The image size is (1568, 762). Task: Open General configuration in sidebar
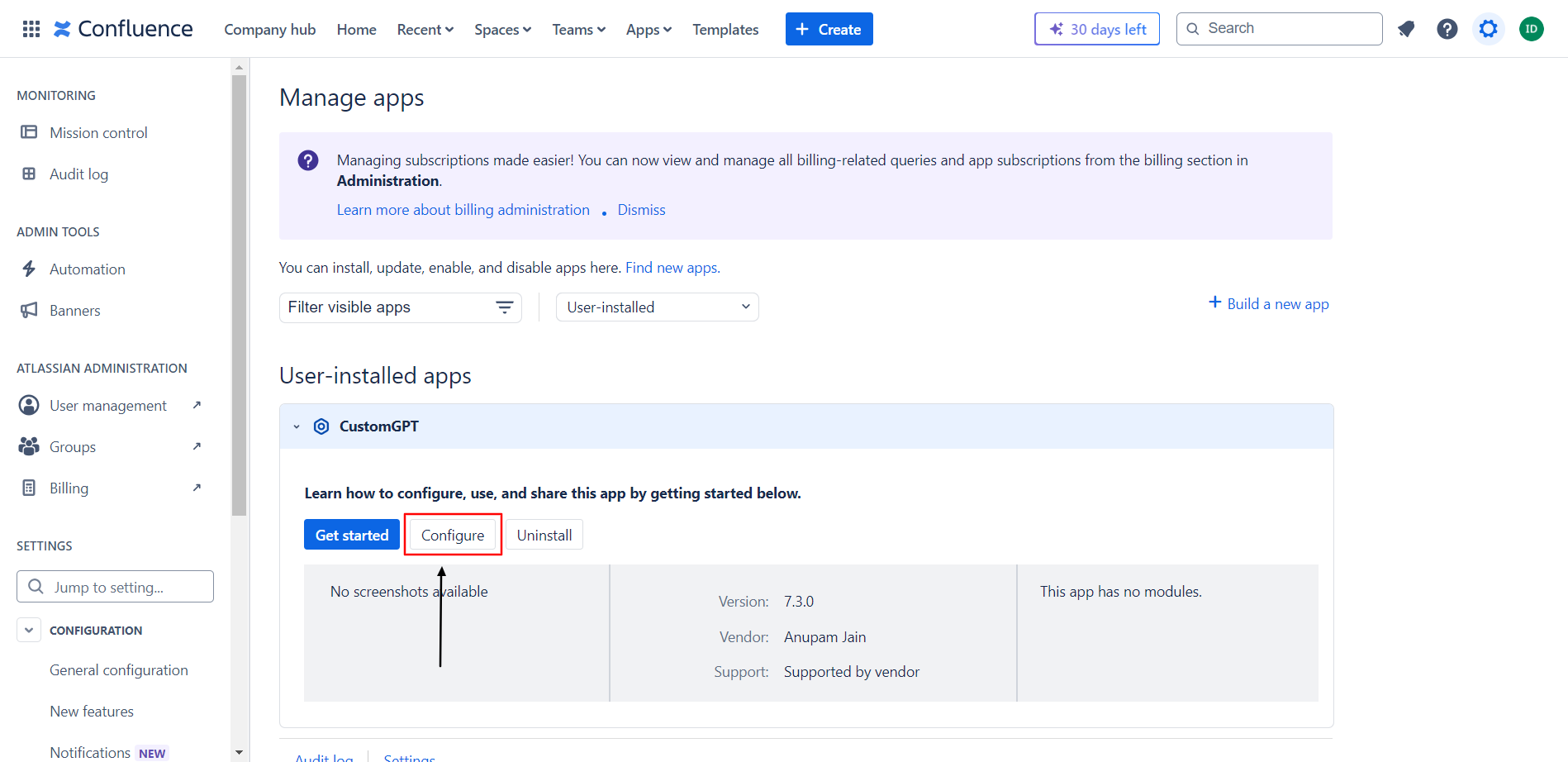coord(119,670)
